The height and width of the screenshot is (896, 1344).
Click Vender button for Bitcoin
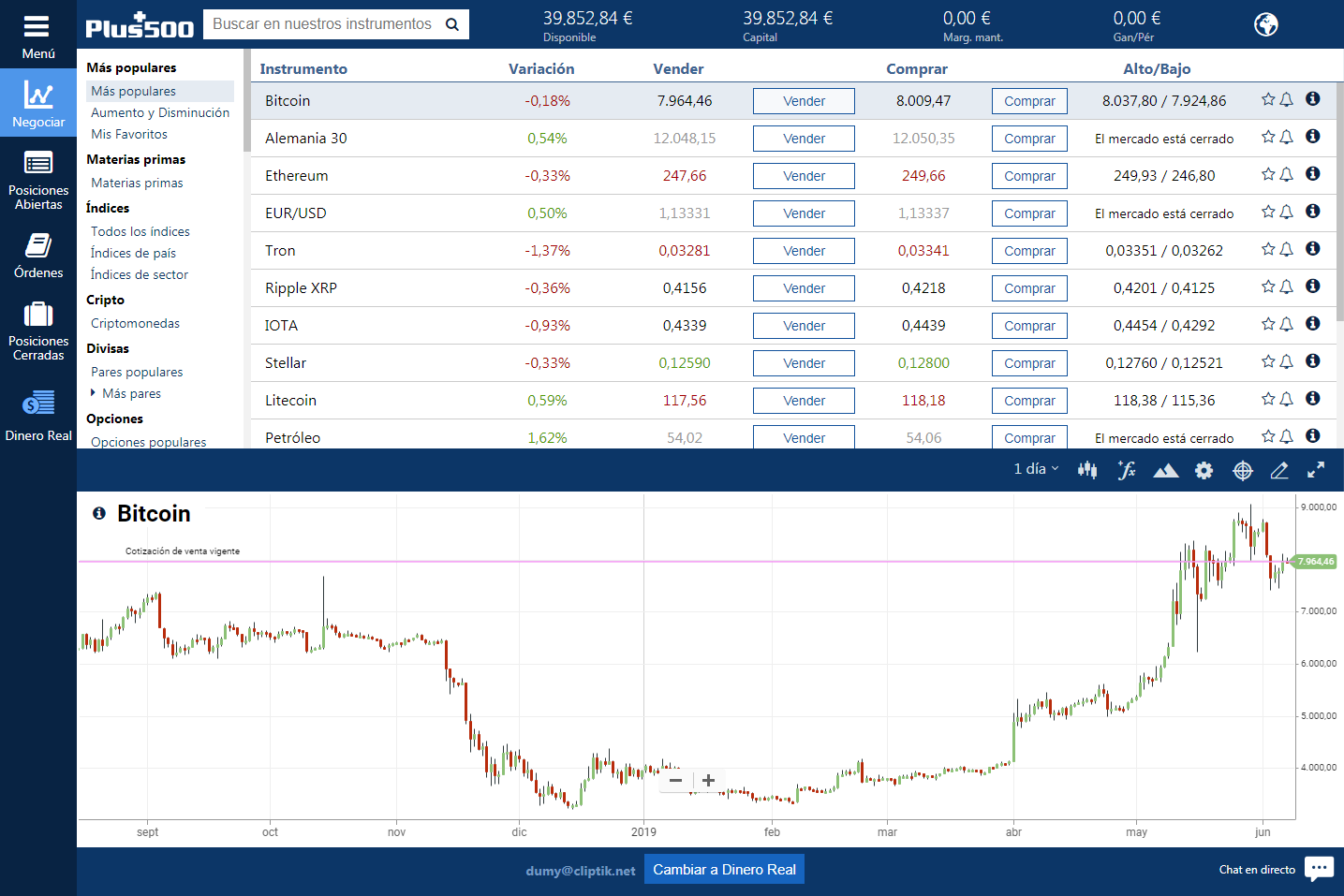click(804, 101)
